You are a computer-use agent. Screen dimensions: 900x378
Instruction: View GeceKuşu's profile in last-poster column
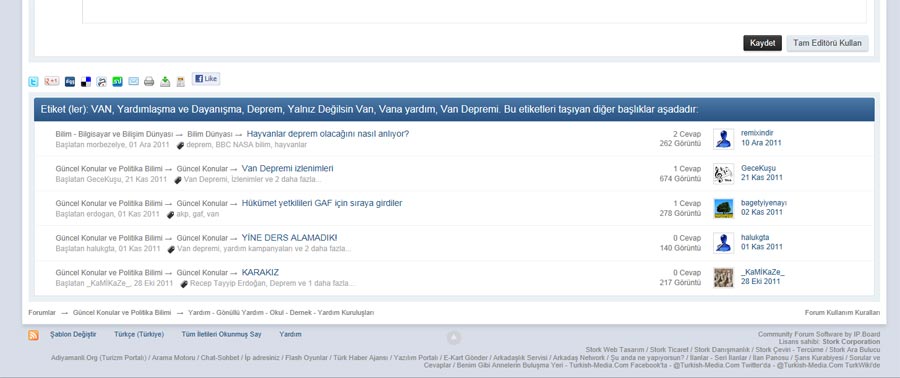[758, 168]
